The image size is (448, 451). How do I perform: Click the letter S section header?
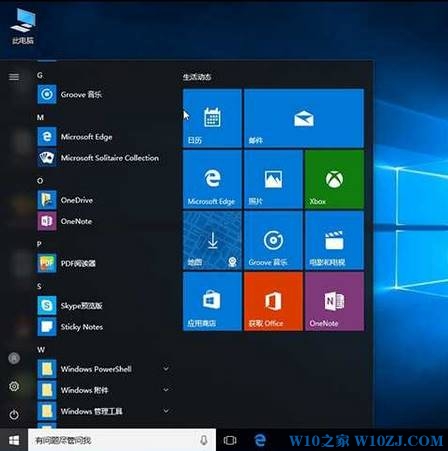39,286
